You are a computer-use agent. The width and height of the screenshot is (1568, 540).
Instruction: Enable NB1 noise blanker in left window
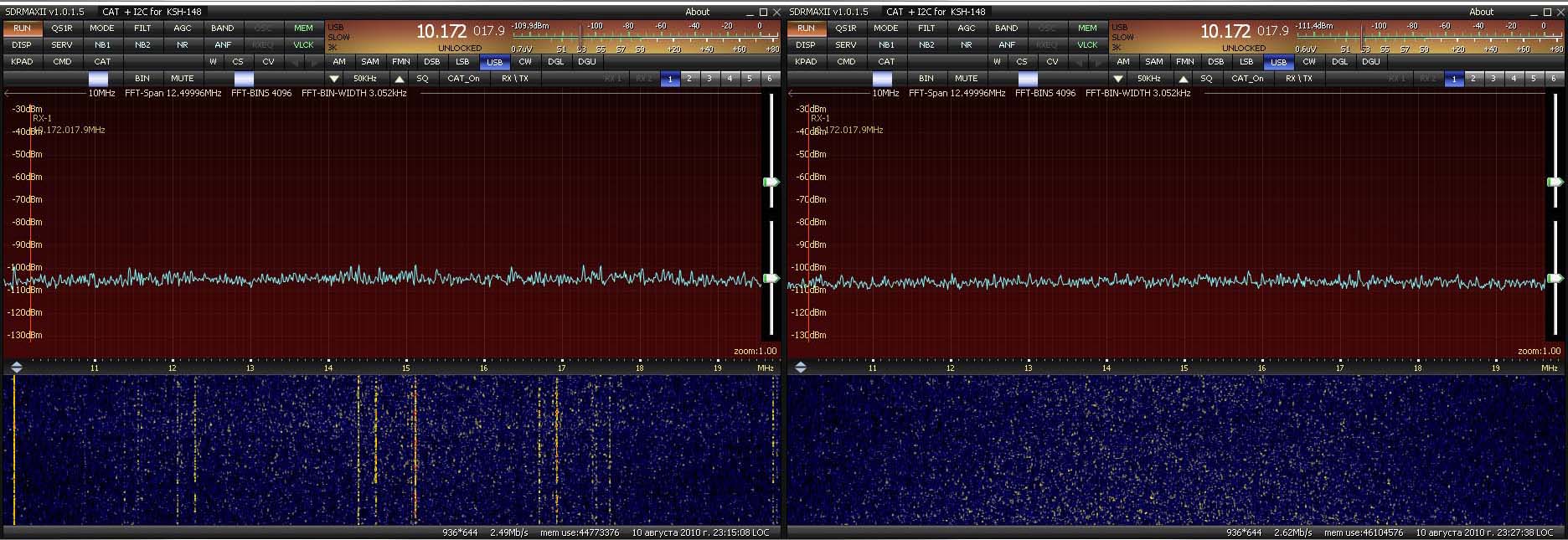(x=102, y=45)
